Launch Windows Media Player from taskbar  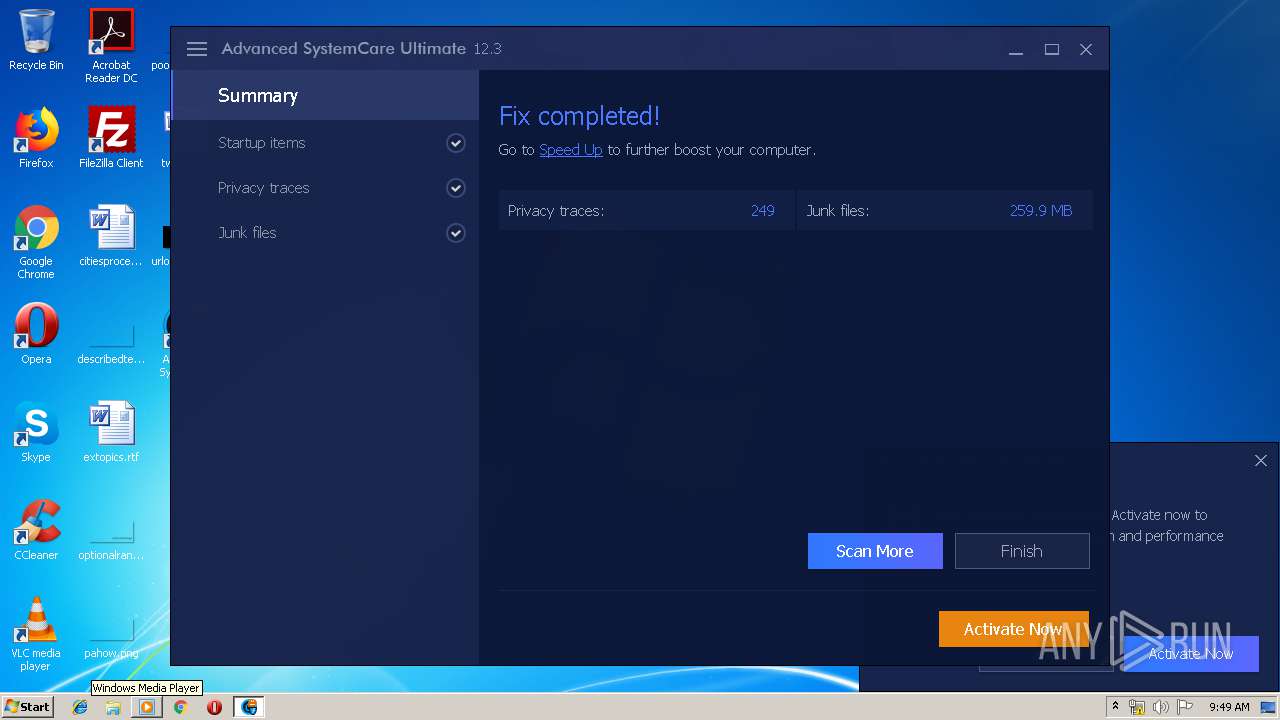click(x=146, y=707)
